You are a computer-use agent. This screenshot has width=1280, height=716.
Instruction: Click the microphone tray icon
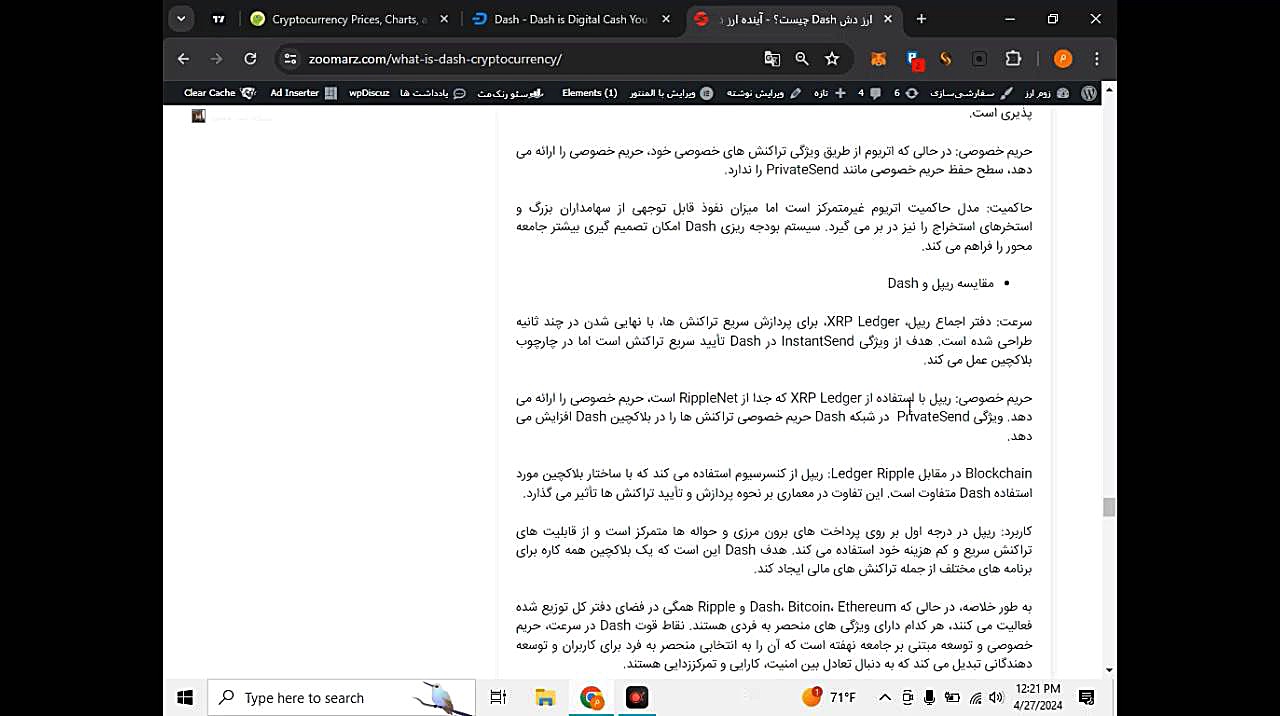click(x=930, y=698)
